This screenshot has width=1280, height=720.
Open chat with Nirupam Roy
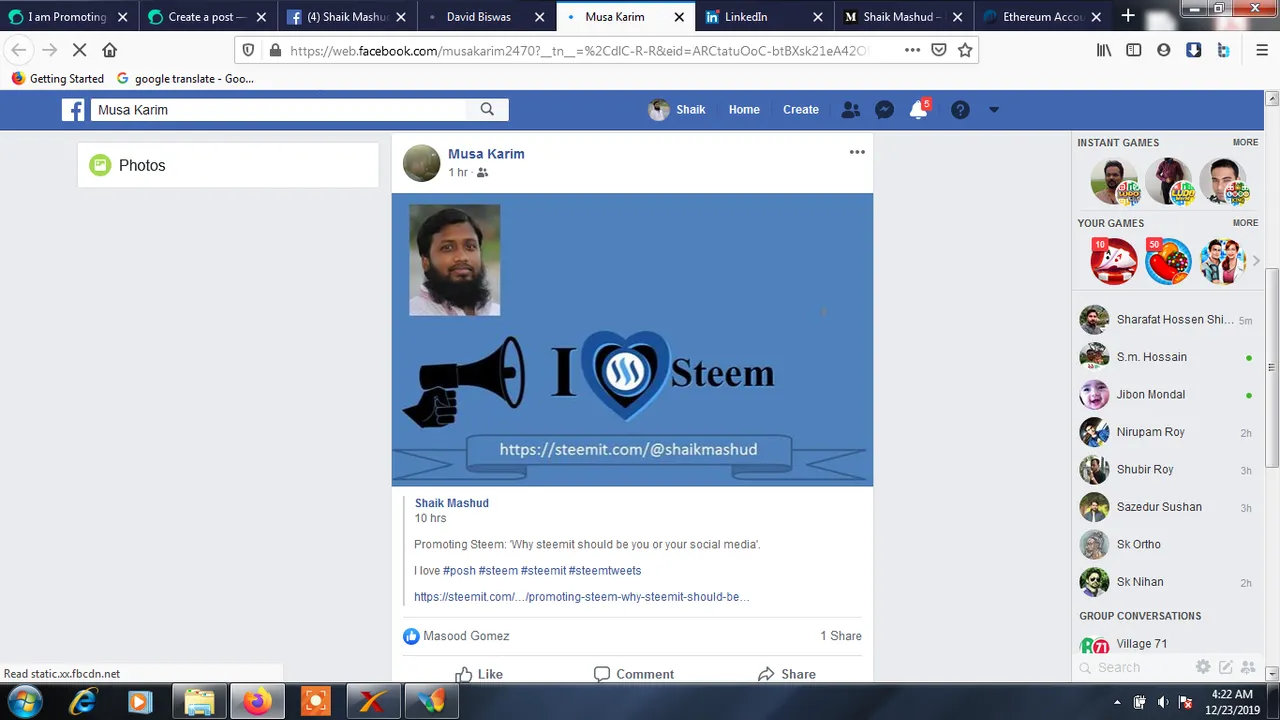[x=1166, y=432]
